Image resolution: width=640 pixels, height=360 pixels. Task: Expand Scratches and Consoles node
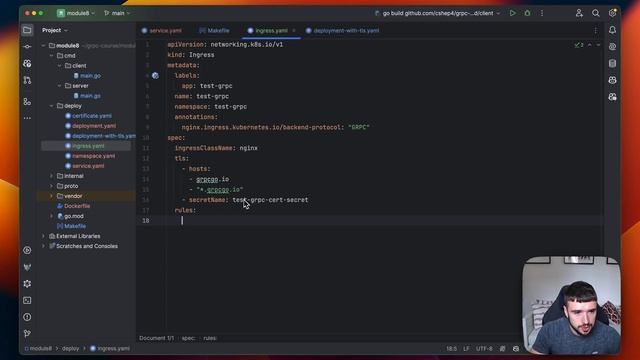[x=44, y=246]
